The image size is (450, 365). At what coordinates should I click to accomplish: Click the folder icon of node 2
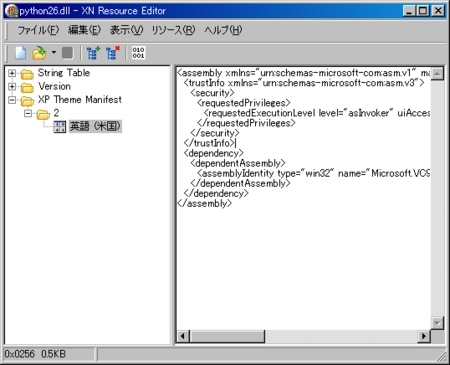(x=43, y=114)
